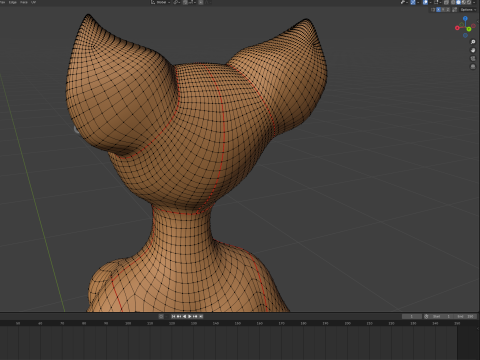This screenshot has width=480, height=360.
Task: Jump to the end frame
Action: tap(201, 316)
